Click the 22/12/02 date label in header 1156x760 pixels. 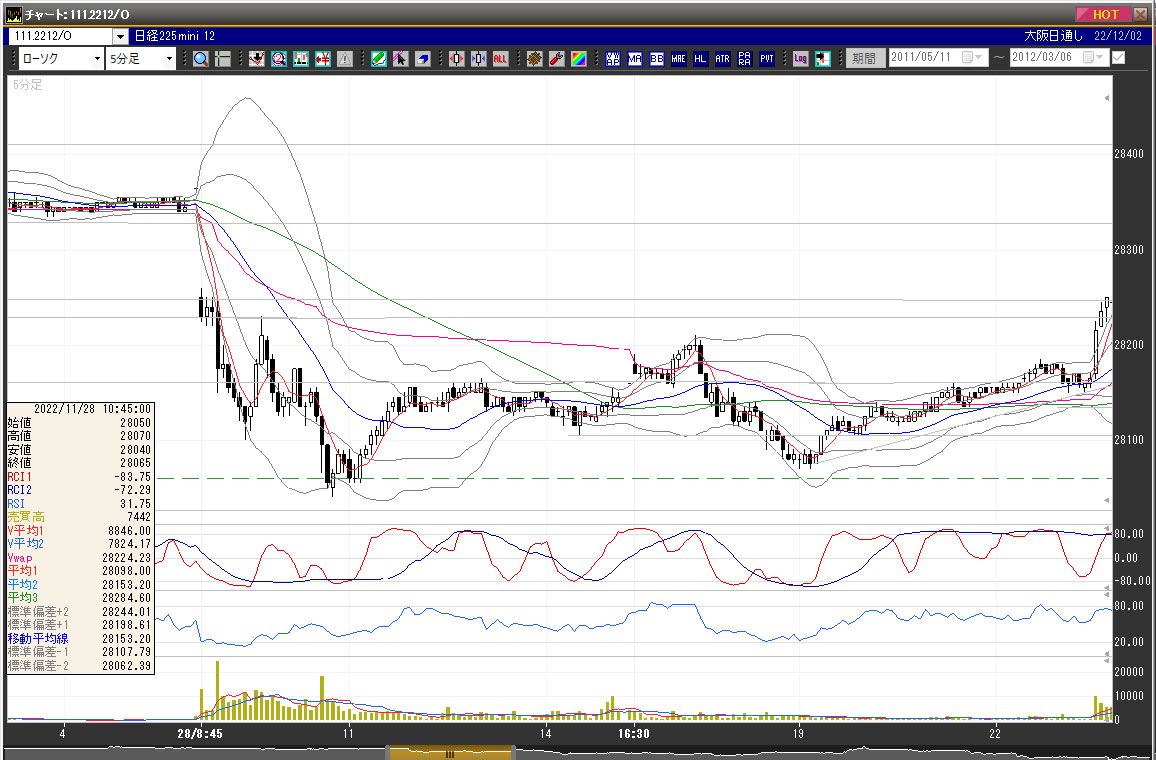(1117, 35)
